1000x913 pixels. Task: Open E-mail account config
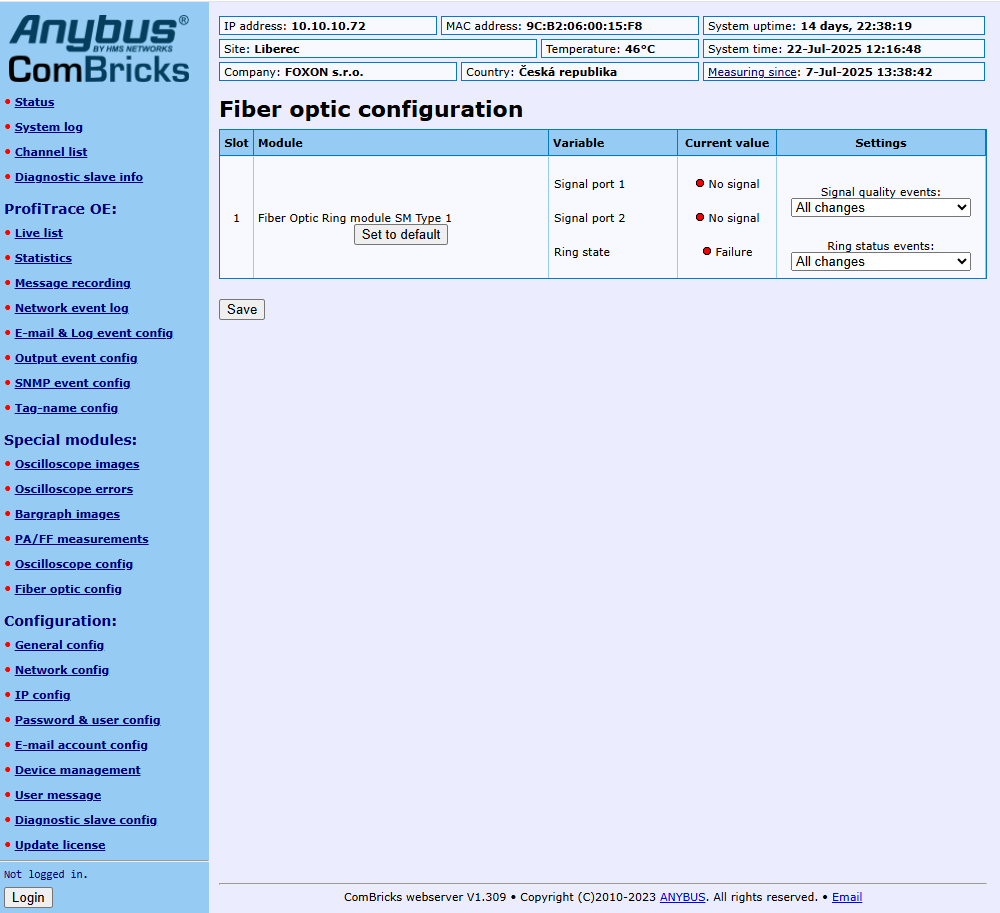tap(81, 745)
